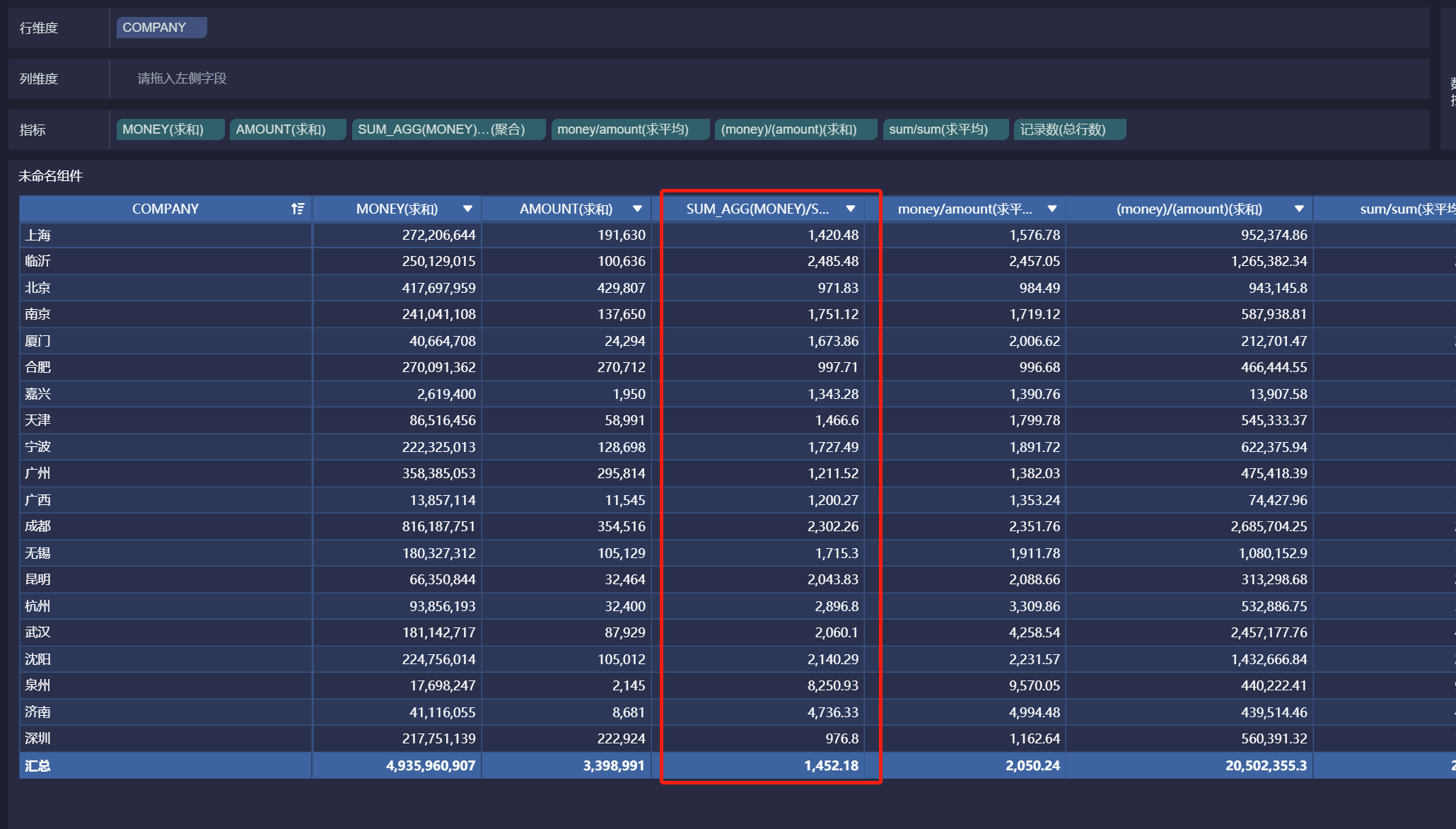
Task: Select the 深圳 row cell
Action: 165,738
